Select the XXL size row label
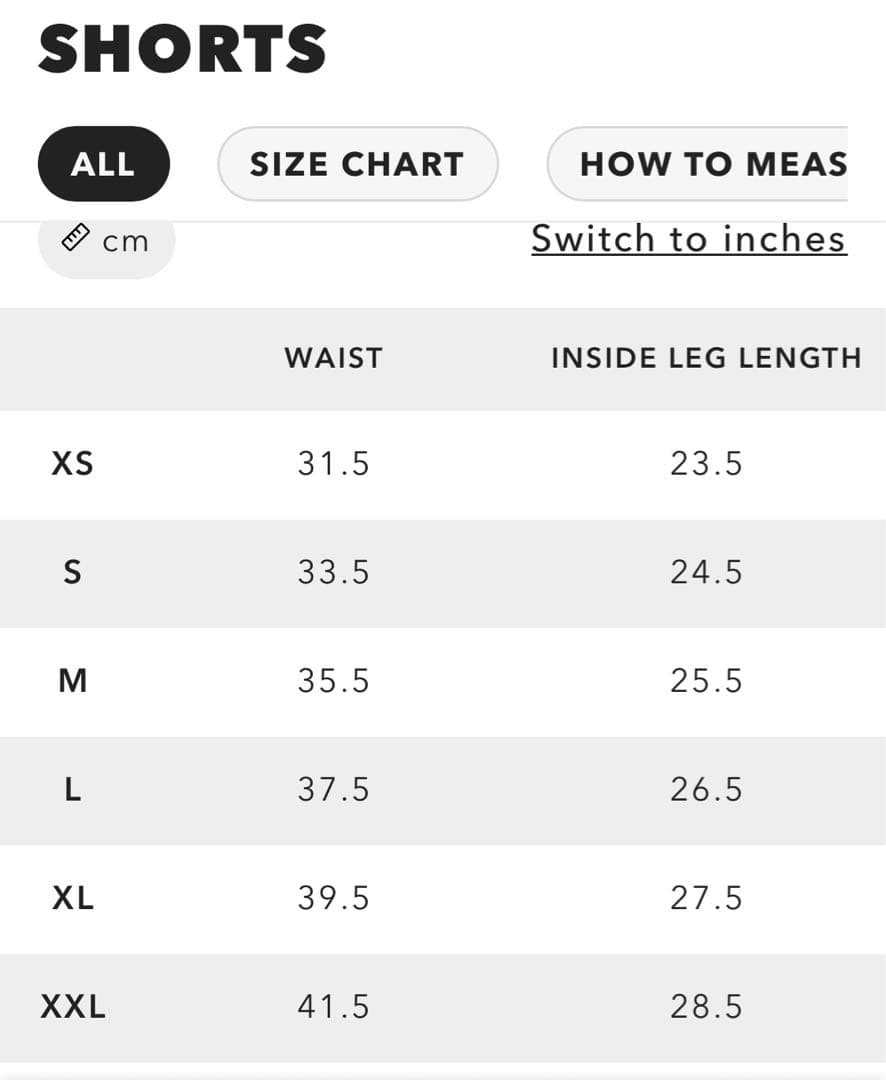886x1080 pixels. pos(72,1006)
